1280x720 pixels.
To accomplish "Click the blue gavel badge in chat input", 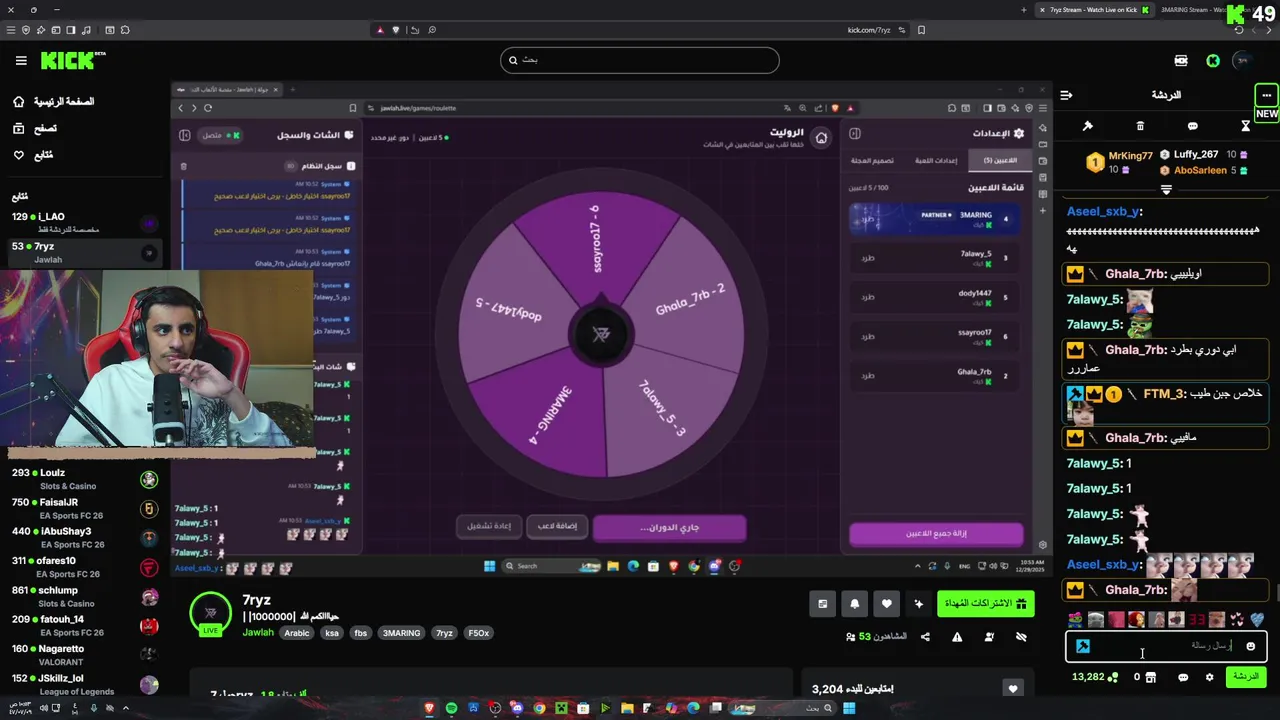I will (1082, 646).
